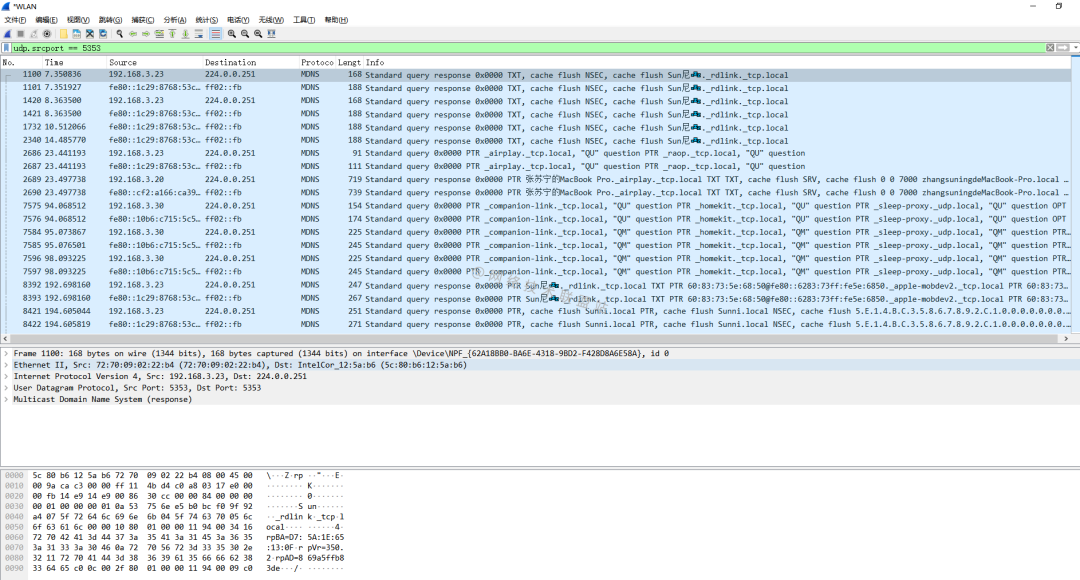Toggle auto-scroll during live capture
The image size is (1080, 580).
[x=198, y=34]
